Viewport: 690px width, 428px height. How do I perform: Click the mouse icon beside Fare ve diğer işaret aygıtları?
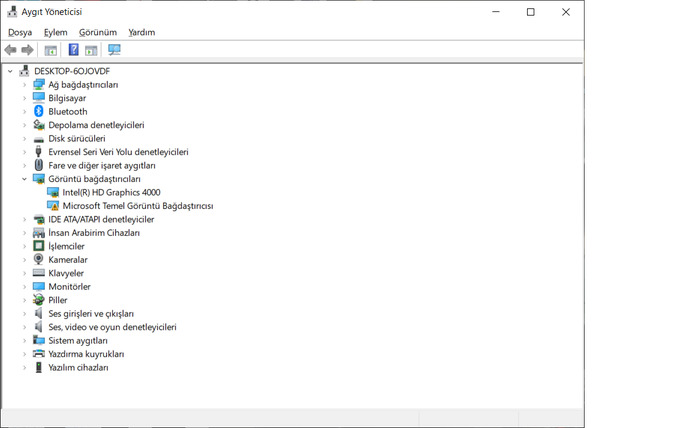click(x=39, y=165)
